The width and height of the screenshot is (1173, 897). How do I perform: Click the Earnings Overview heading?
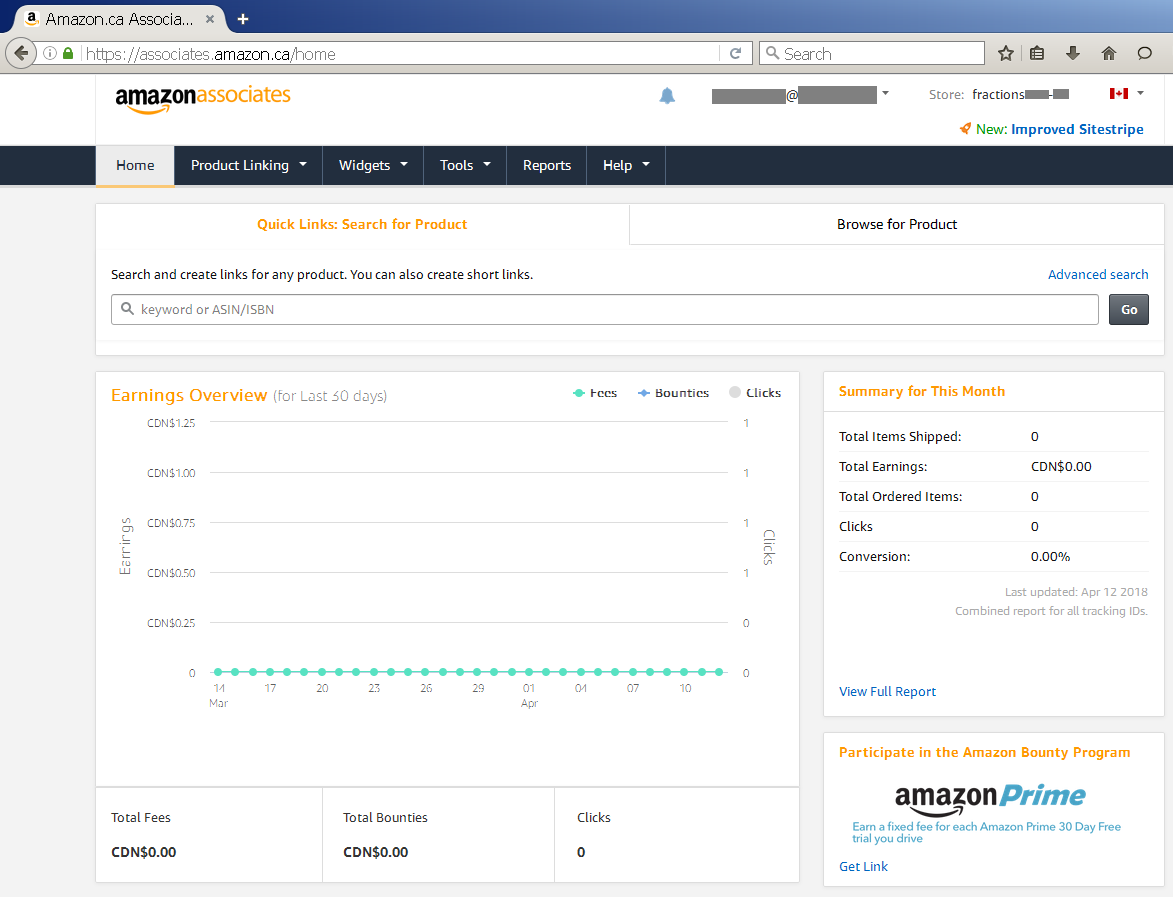click(189, 395)
